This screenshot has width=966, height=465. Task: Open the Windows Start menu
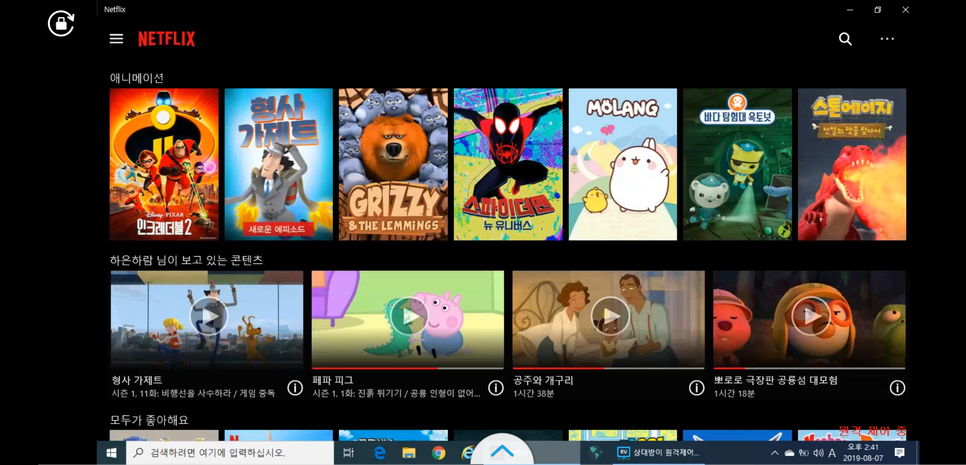[111, 453]
